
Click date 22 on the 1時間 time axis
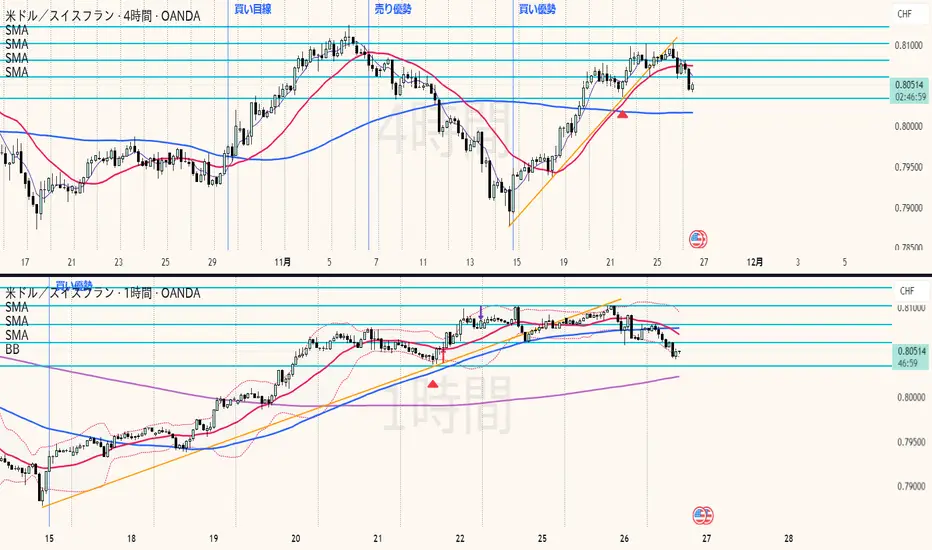coord(460,539)
